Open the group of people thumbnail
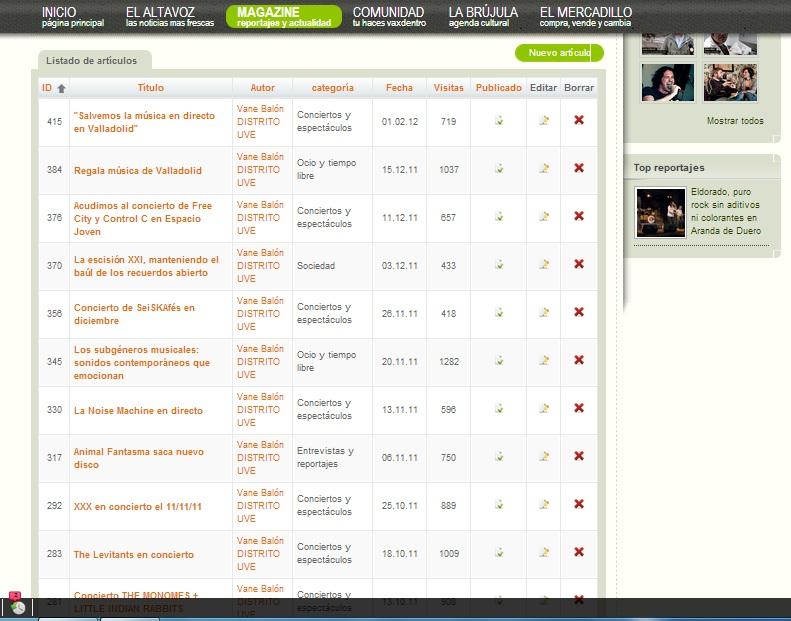 (x=730, y=83)
